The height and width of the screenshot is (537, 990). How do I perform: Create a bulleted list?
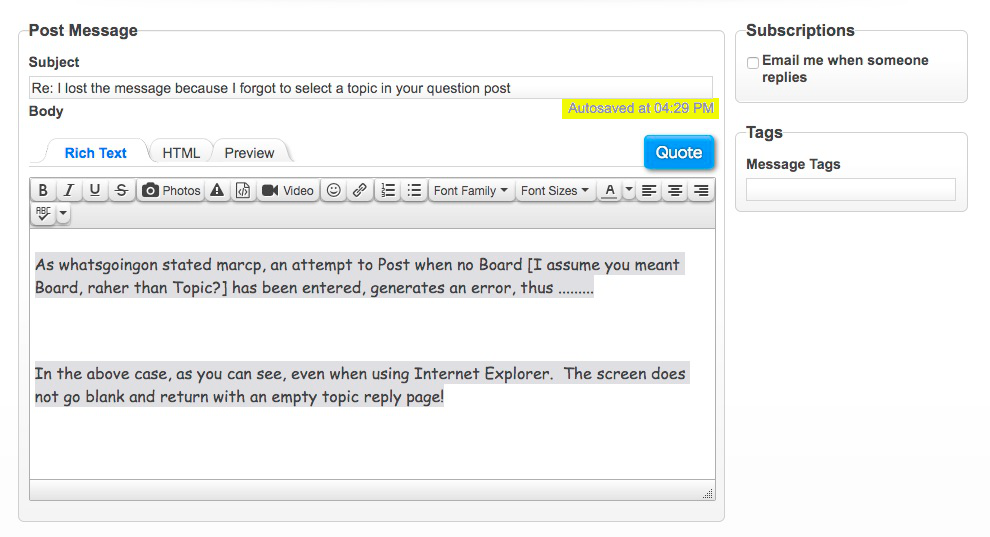(414, 190)
